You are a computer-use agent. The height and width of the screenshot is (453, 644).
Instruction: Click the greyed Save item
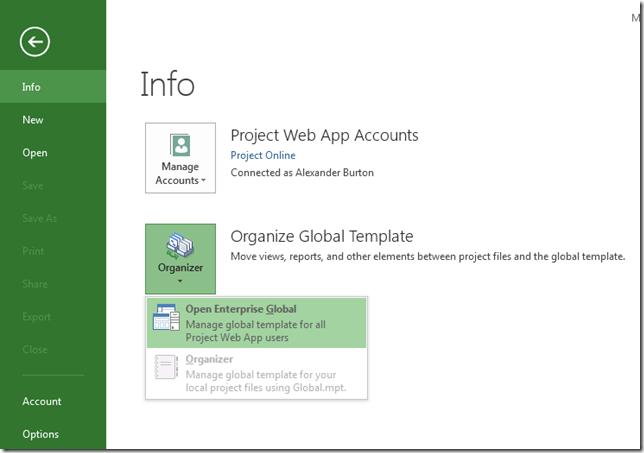coord(53,185)
